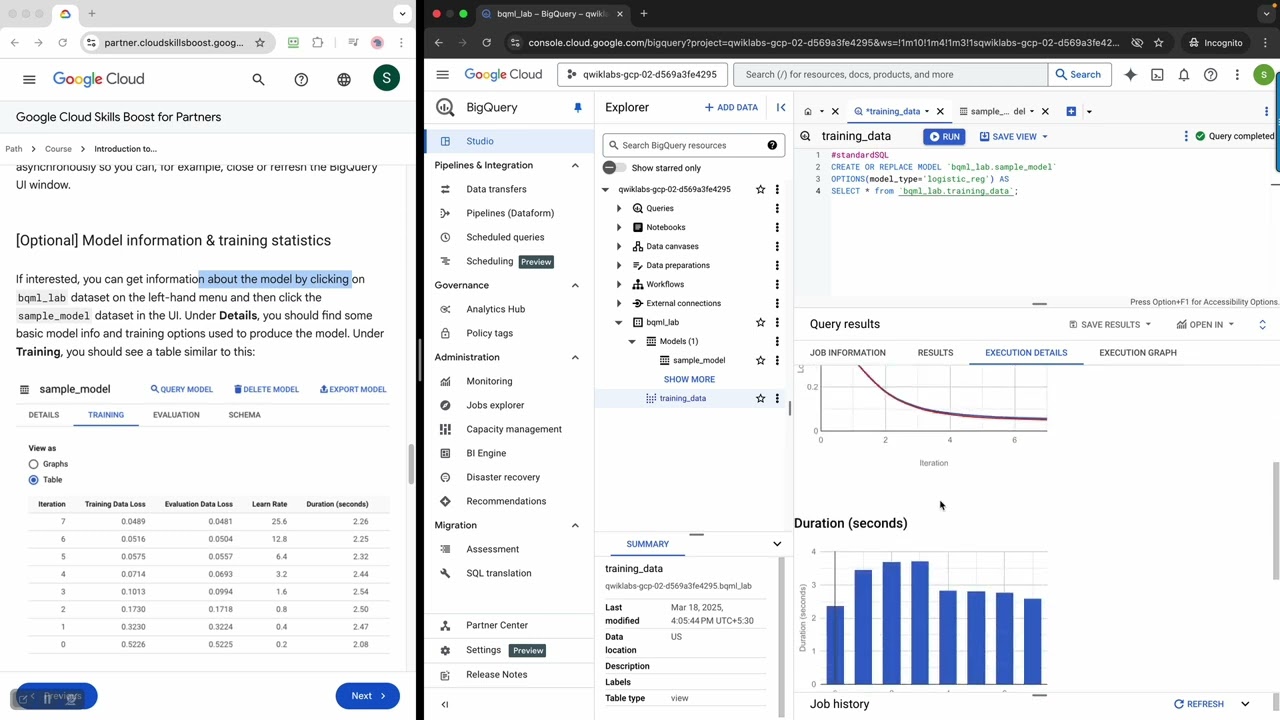Collapse the BigQuery left navigation menu

445,704
